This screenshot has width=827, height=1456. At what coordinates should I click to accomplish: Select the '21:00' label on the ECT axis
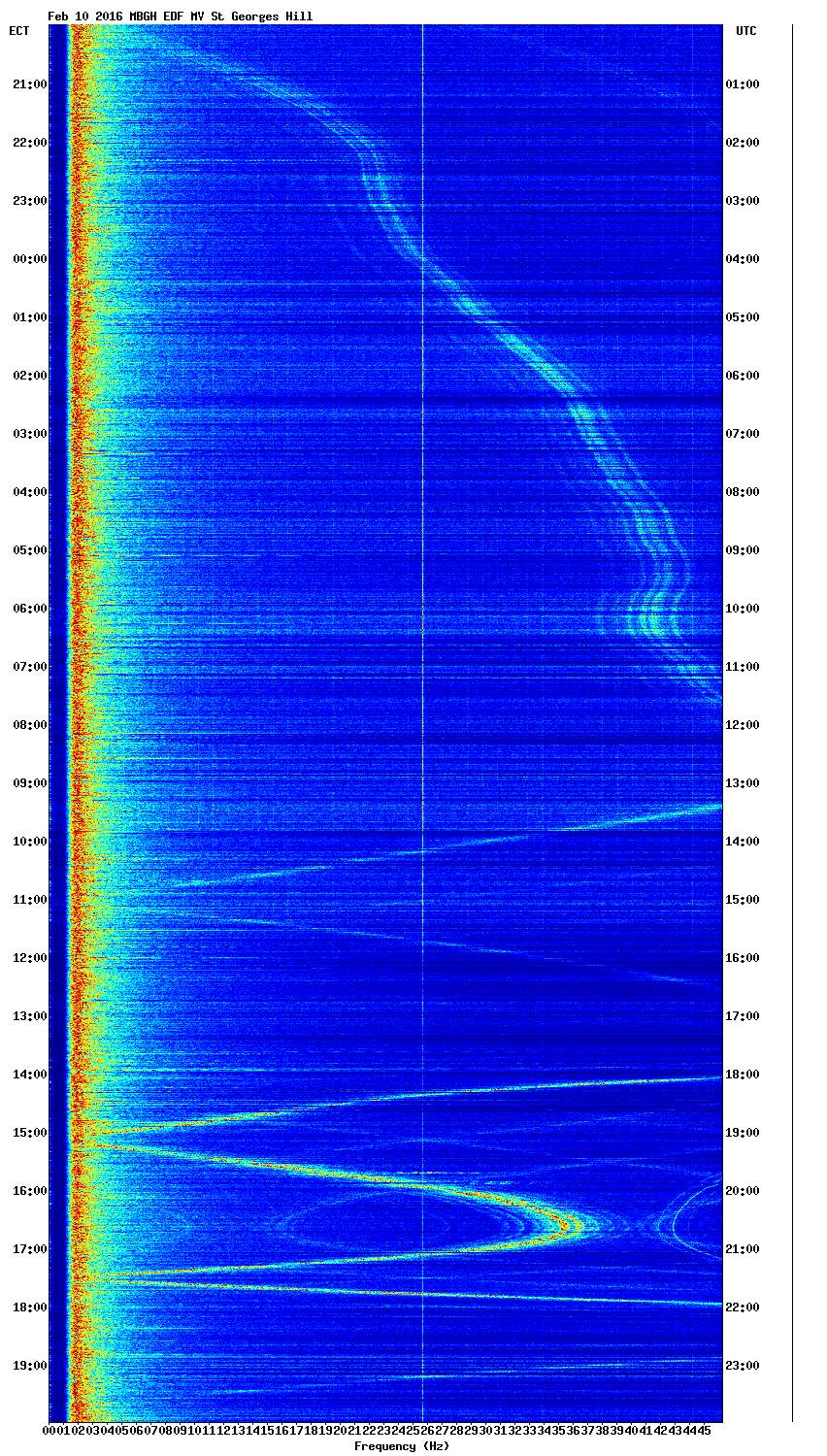[x=29, y=84]
